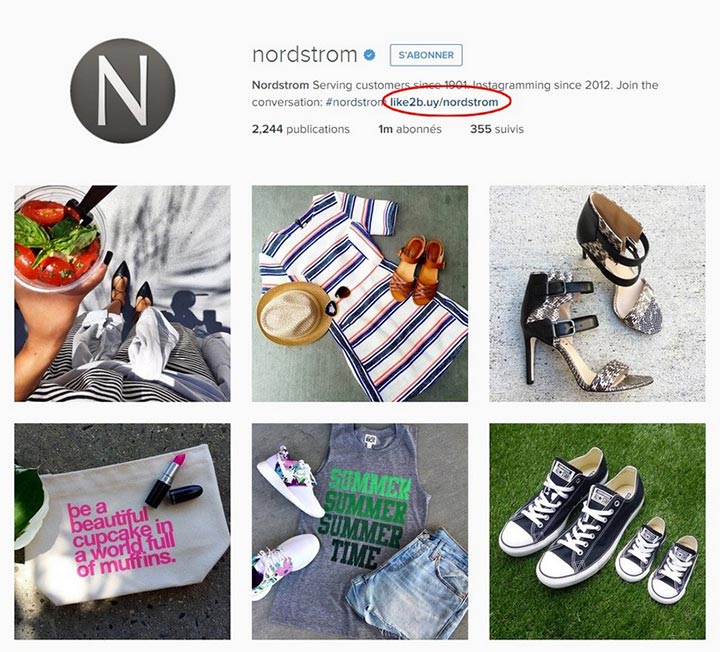Click the nordstrom username heading
Image resolution: width=720 pixels, height=652 pixels.
(305, 55)
